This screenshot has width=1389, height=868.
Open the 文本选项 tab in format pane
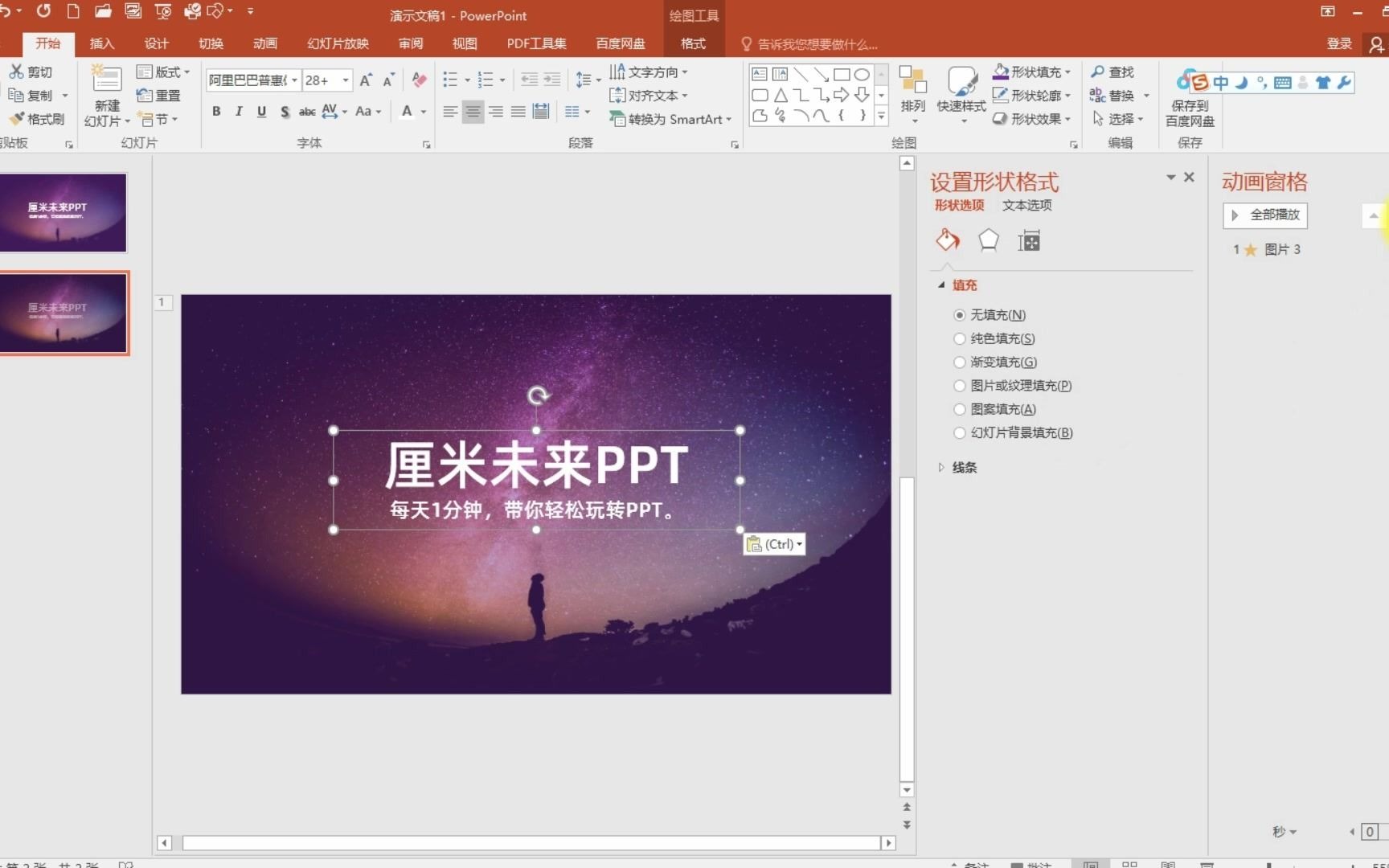(x=1026, y=205)
